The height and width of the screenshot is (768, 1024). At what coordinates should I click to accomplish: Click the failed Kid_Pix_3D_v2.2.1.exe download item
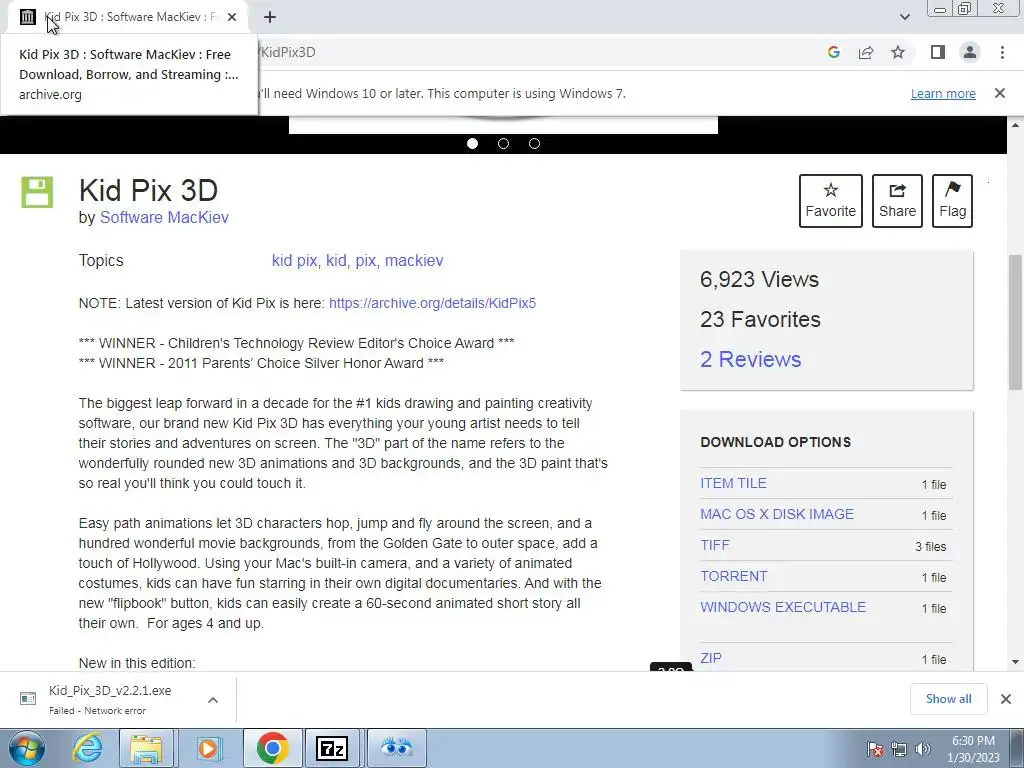110,699
